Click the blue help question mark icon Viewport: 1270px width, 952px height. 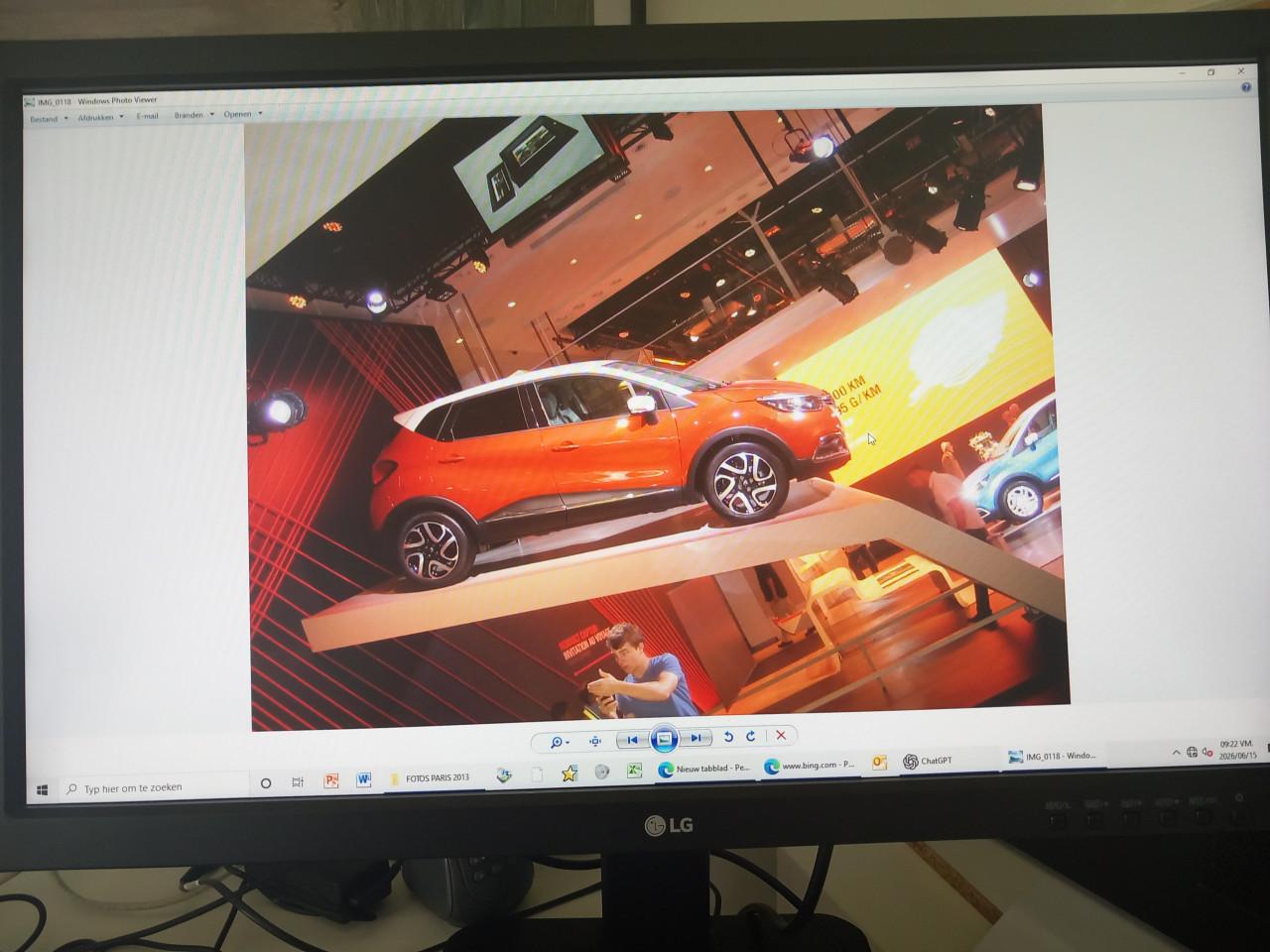point(1246,87)
